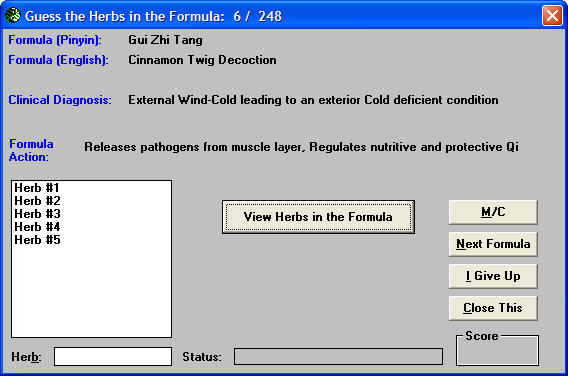Open the M/C multiple choice button
This screenshot has width=568, height=376.
(x=493, y=212)
